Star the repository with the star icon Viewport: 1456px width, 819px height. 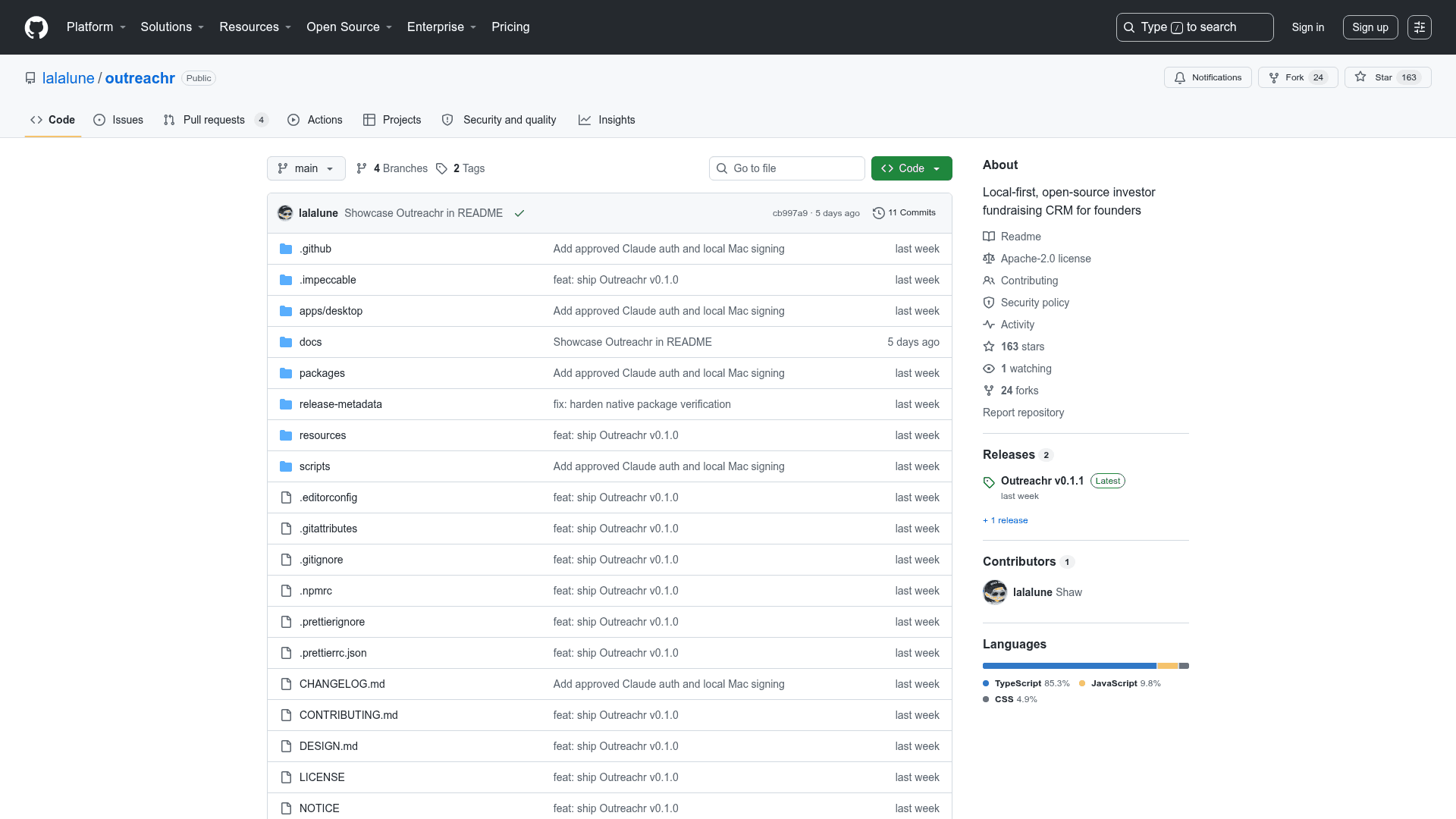1360,77
